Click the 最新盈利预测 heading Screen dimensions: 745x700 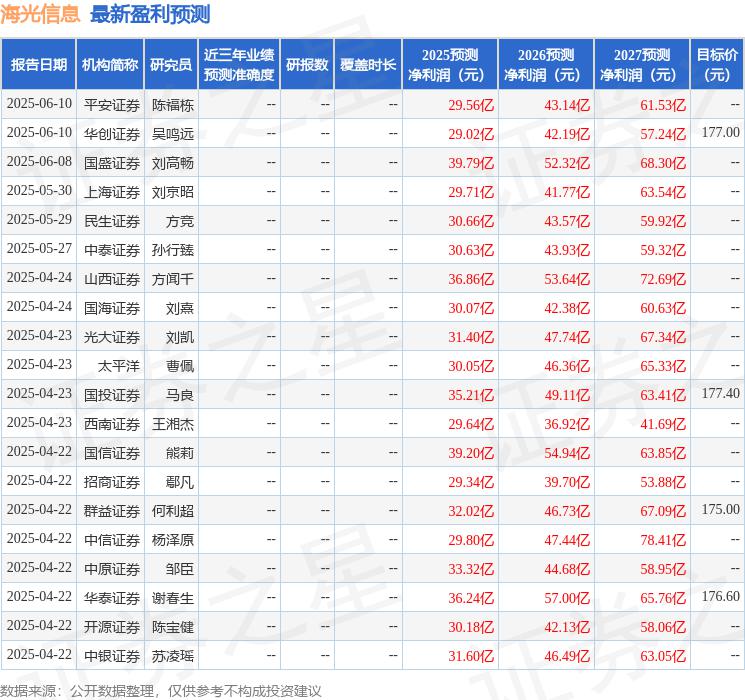click(150, 14)
